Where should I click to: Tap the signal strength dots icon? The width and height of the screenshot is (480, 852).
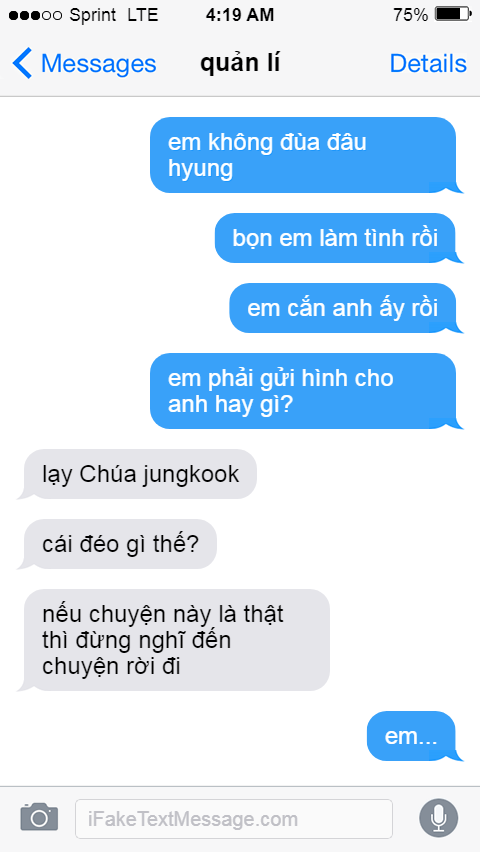pyautogui.click(x=35, y=15)
